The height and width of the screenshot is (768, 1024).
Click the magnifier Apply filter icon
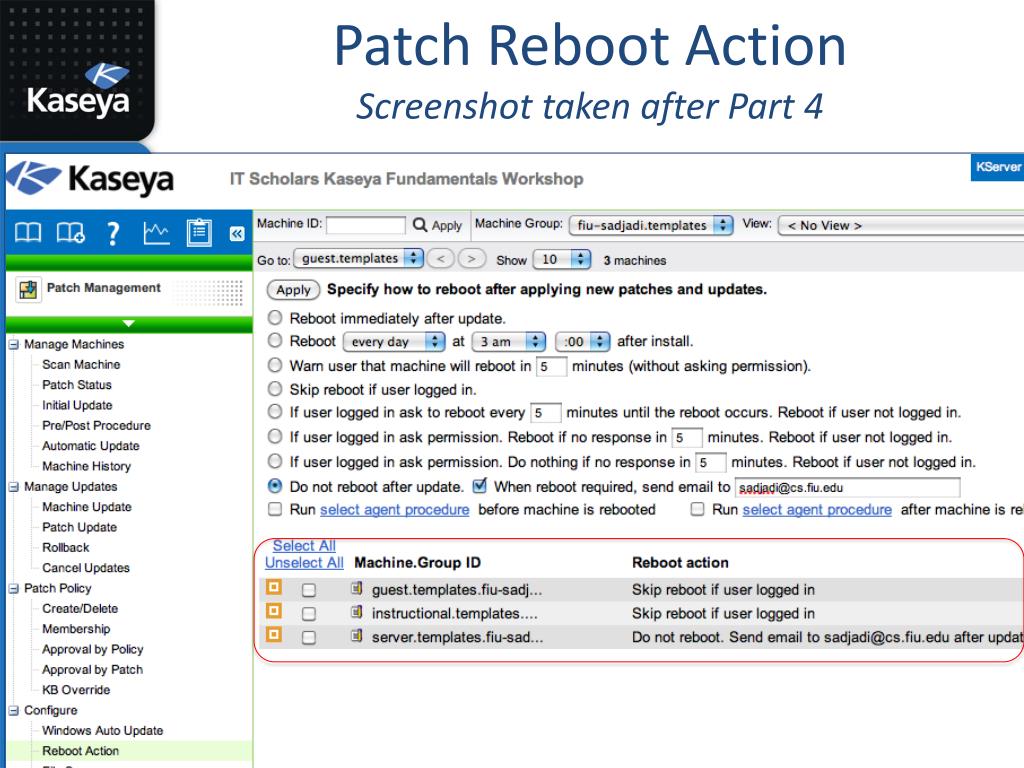(420, 225)
